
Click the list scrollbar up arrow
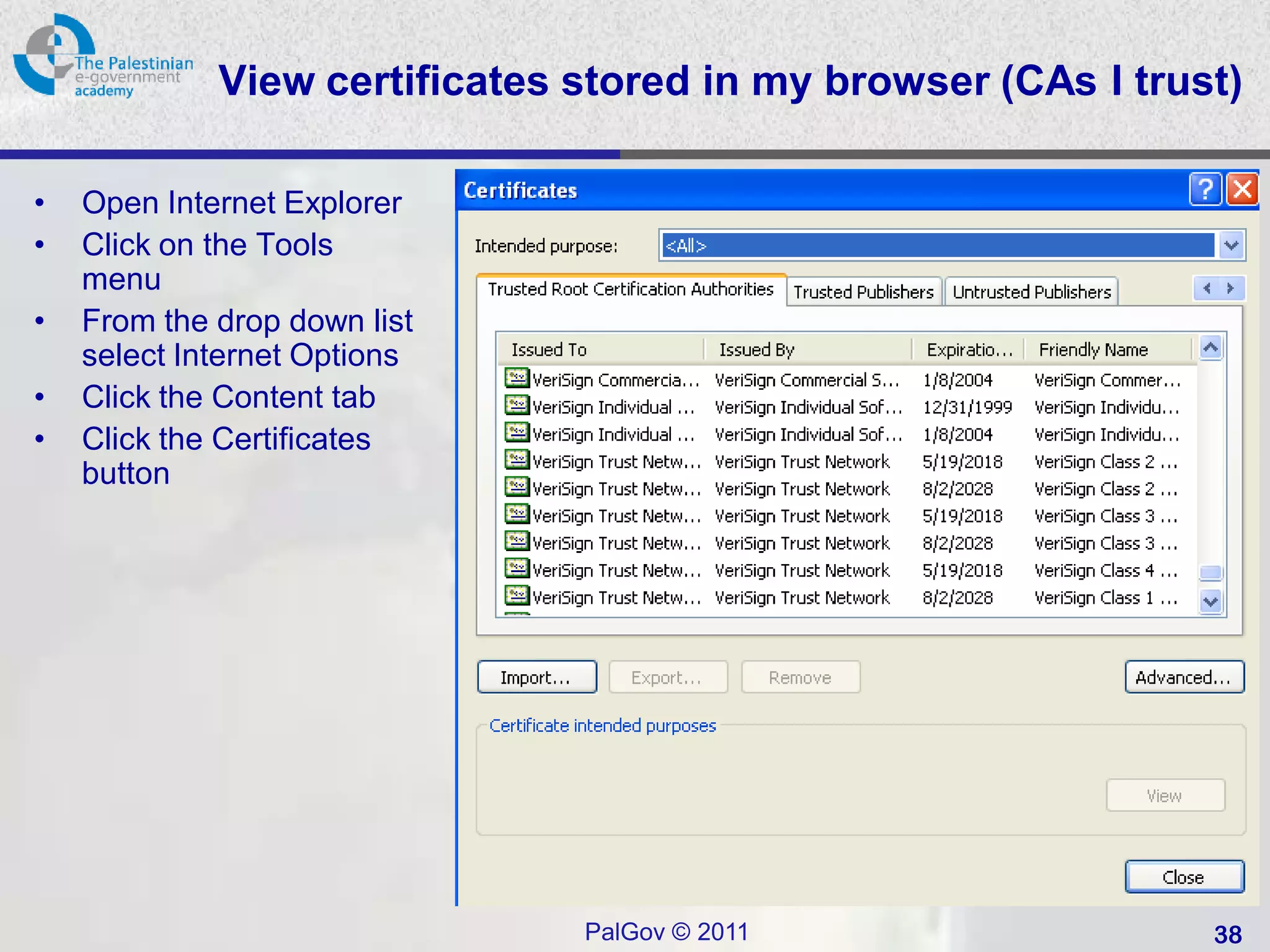1210,348
